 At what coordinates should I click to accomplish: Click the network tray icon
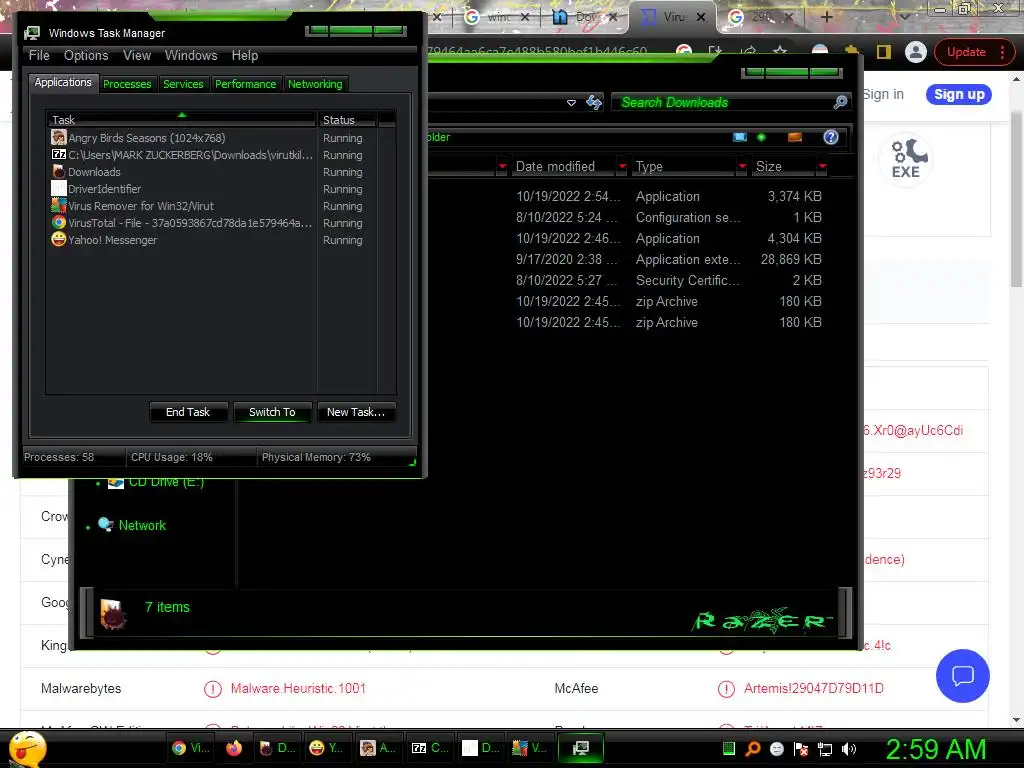coord(825,749)
